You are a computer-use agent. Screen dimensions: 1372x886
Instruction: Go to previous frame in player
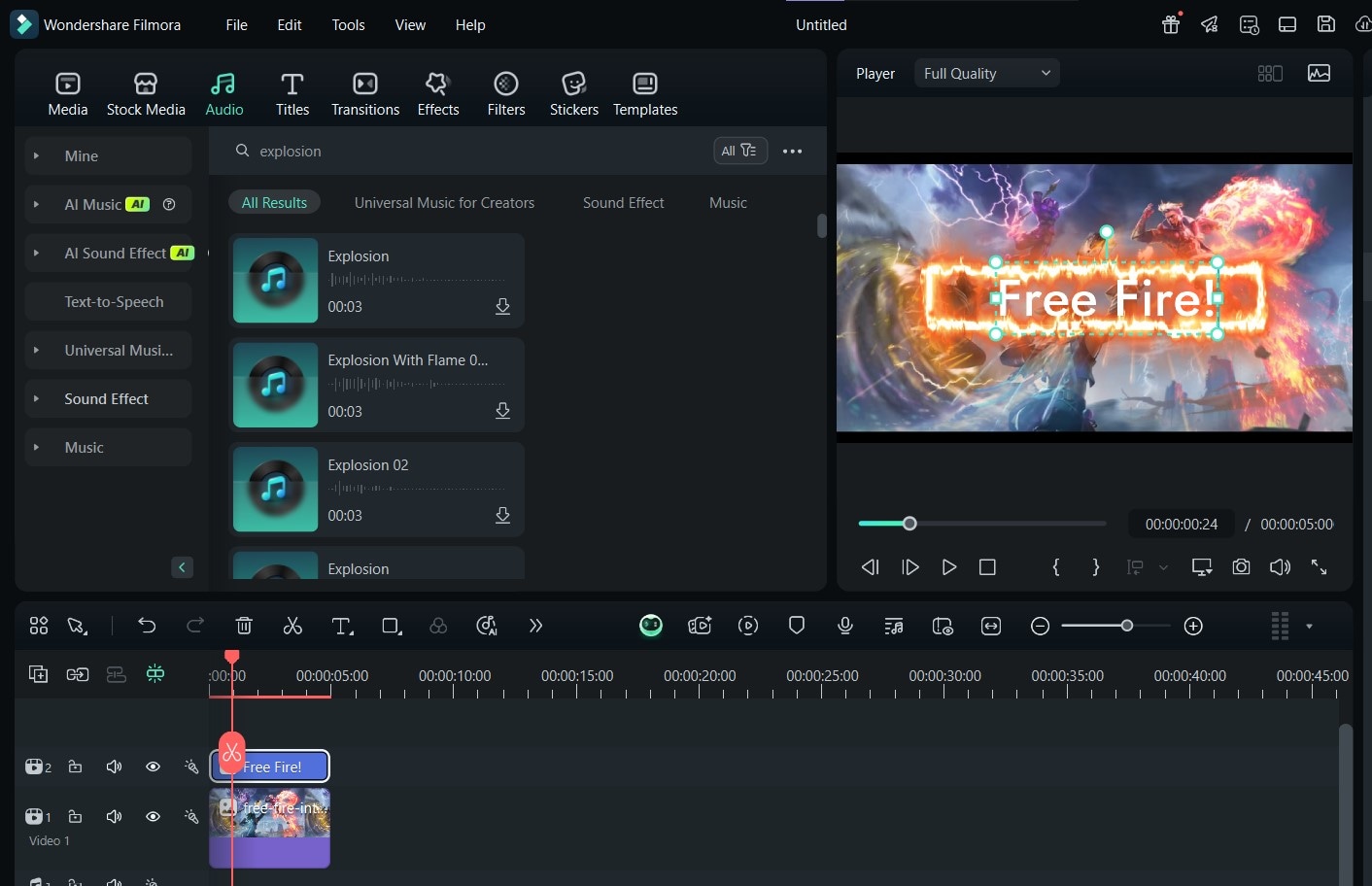(871, 567)
